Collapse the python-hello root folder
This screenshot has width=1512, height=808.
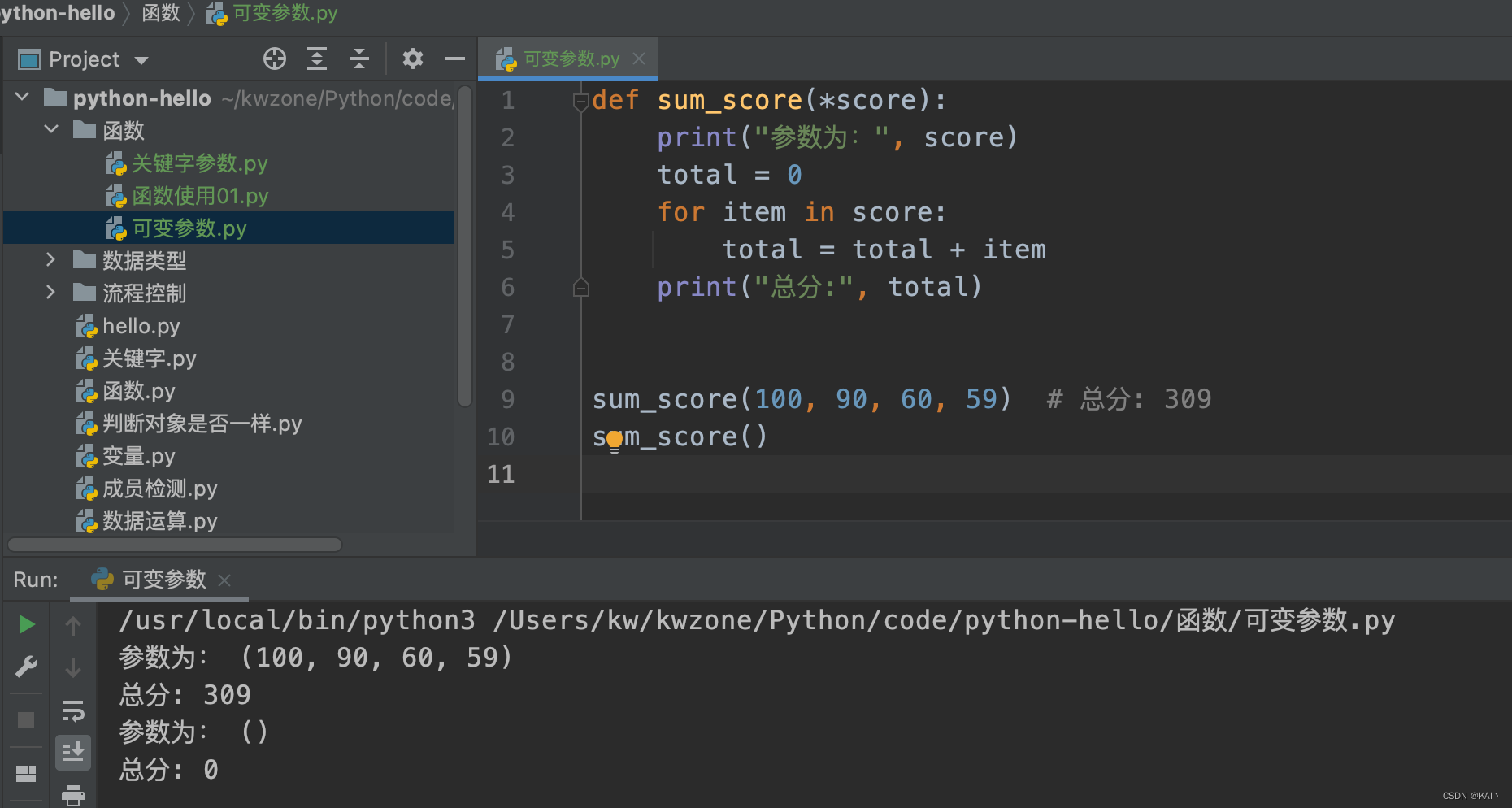point(23,97)
